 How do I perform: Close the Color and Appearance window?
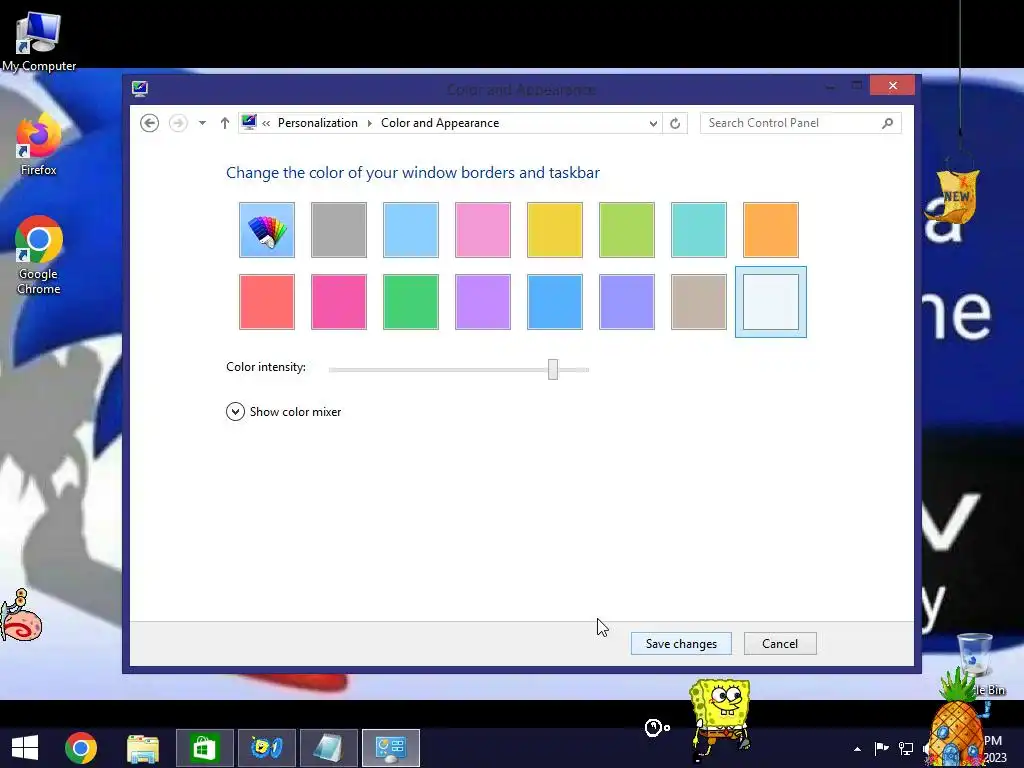coord(892,86)
